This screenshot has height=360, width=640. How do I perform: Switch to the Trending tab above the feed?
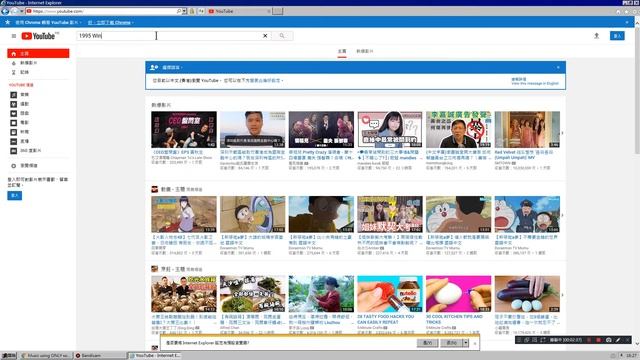364,51
